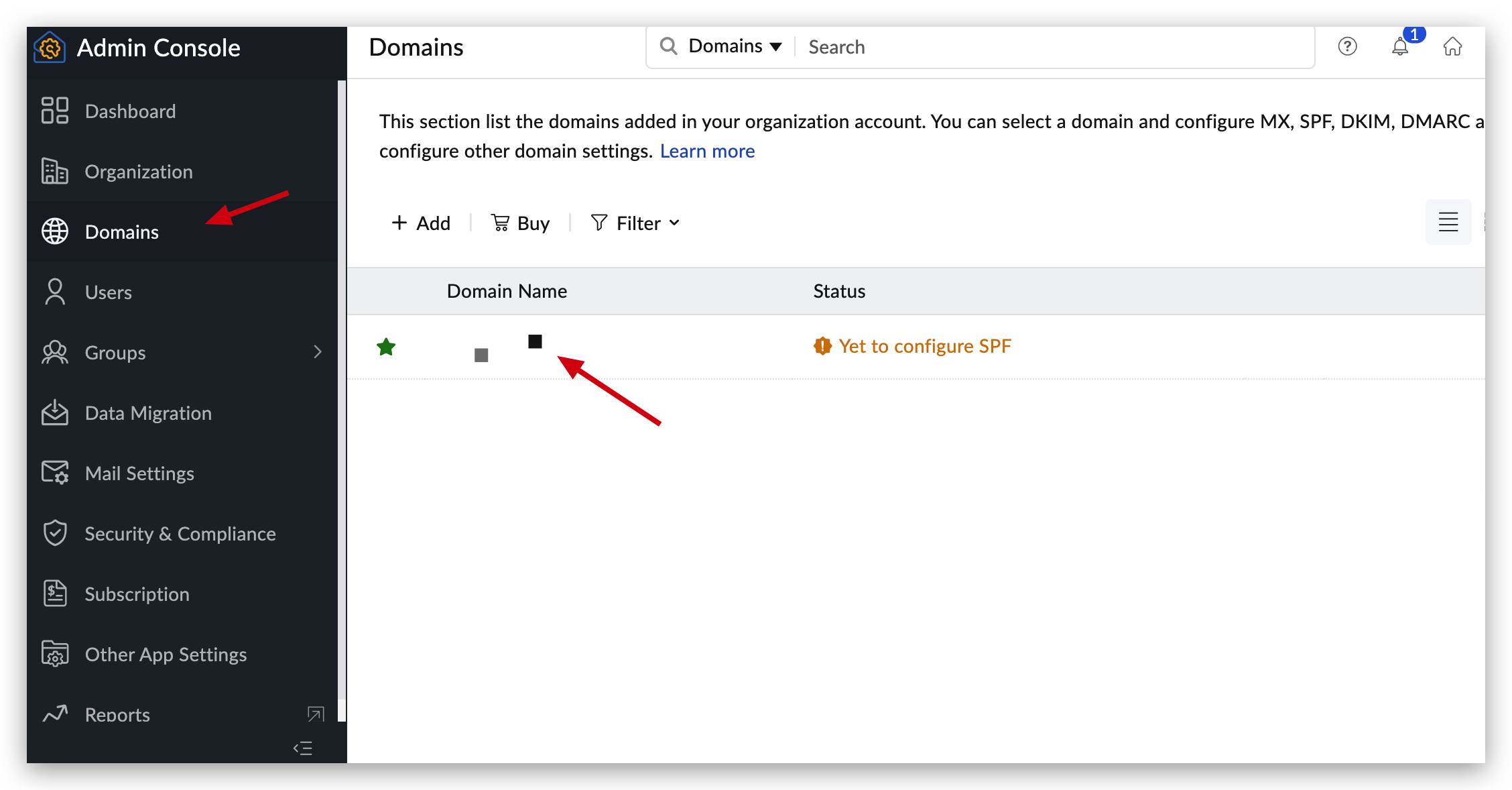The height and width of the screenshot is (790, 1512).
Task: Go to the home icon
Action: 1452,46
